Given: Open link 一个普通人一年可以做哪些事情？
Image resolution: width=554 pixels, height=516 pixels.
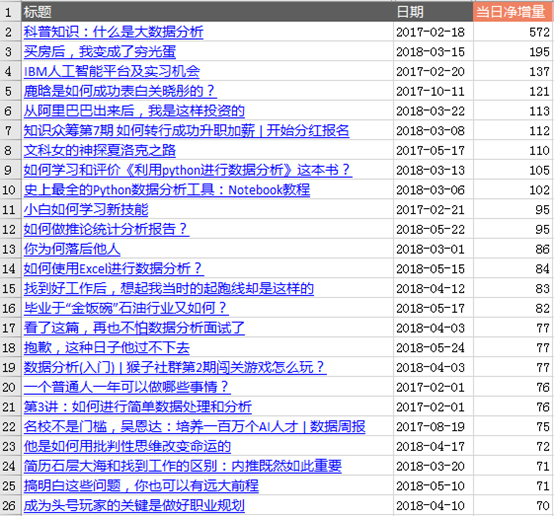Looking at the screenshot, I should tap(127, 387).
